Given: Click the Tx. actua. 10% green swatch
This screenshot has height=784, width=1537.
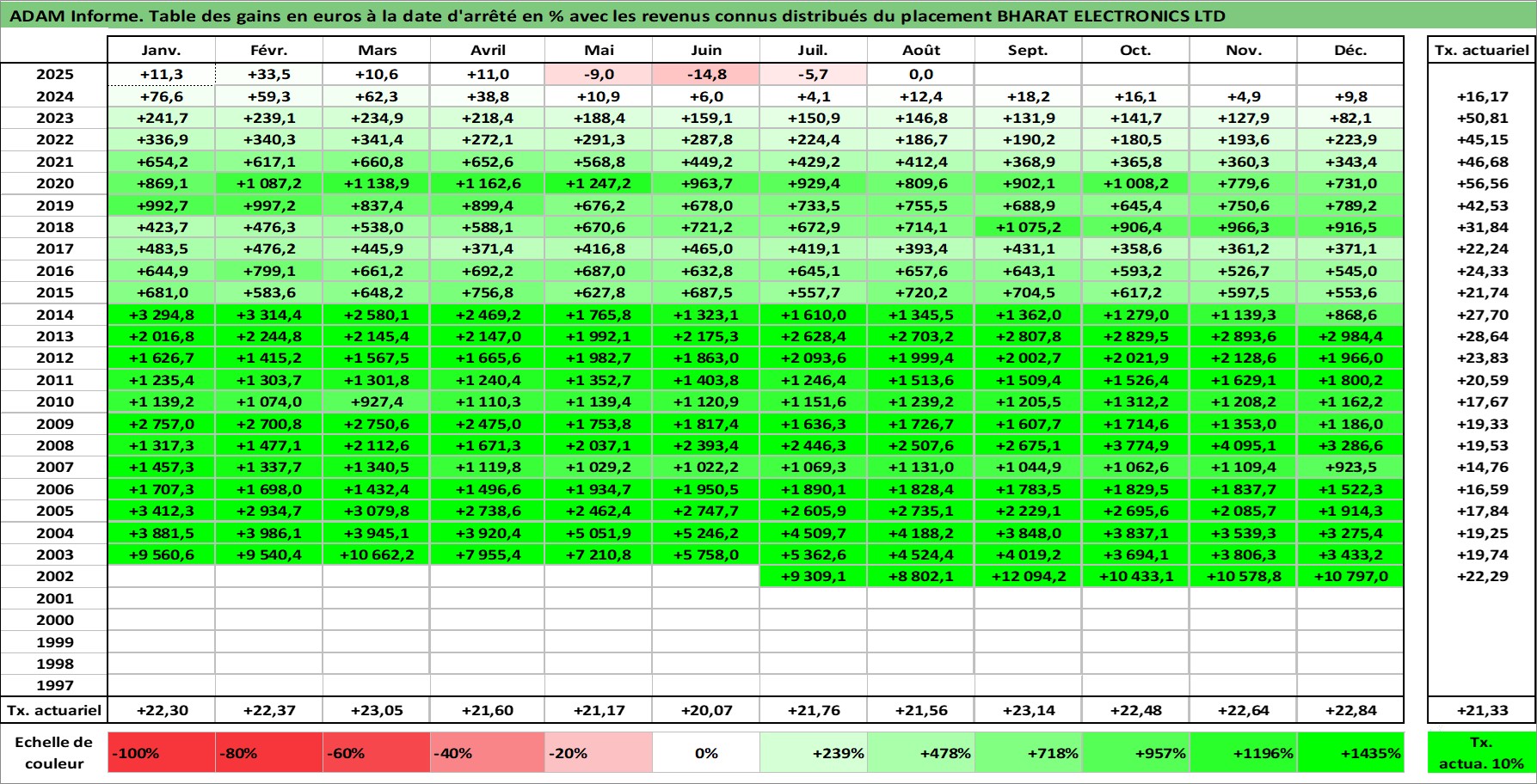Looking at the screenshot, I should click(1482, 753).
